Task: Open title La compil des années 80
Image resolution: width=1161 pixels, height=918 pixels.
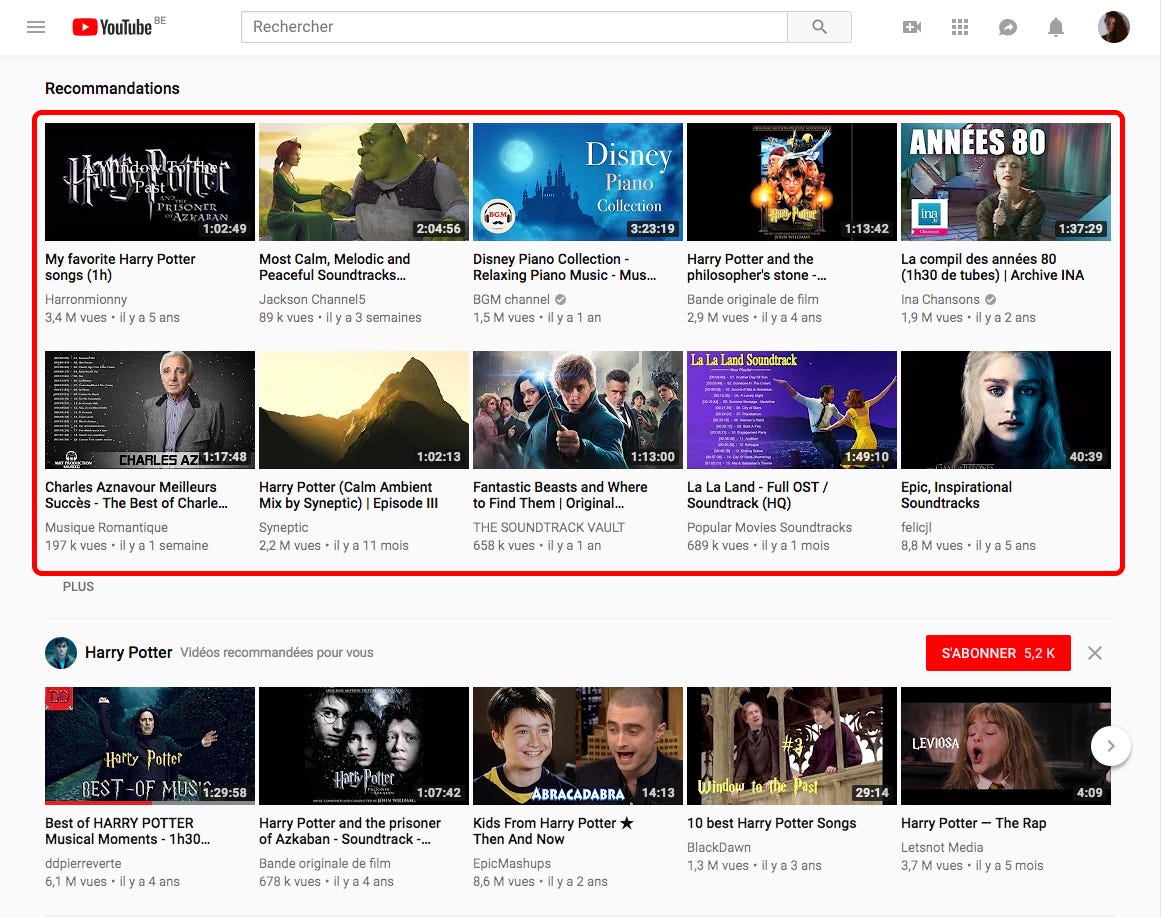Action: (992, 267)
